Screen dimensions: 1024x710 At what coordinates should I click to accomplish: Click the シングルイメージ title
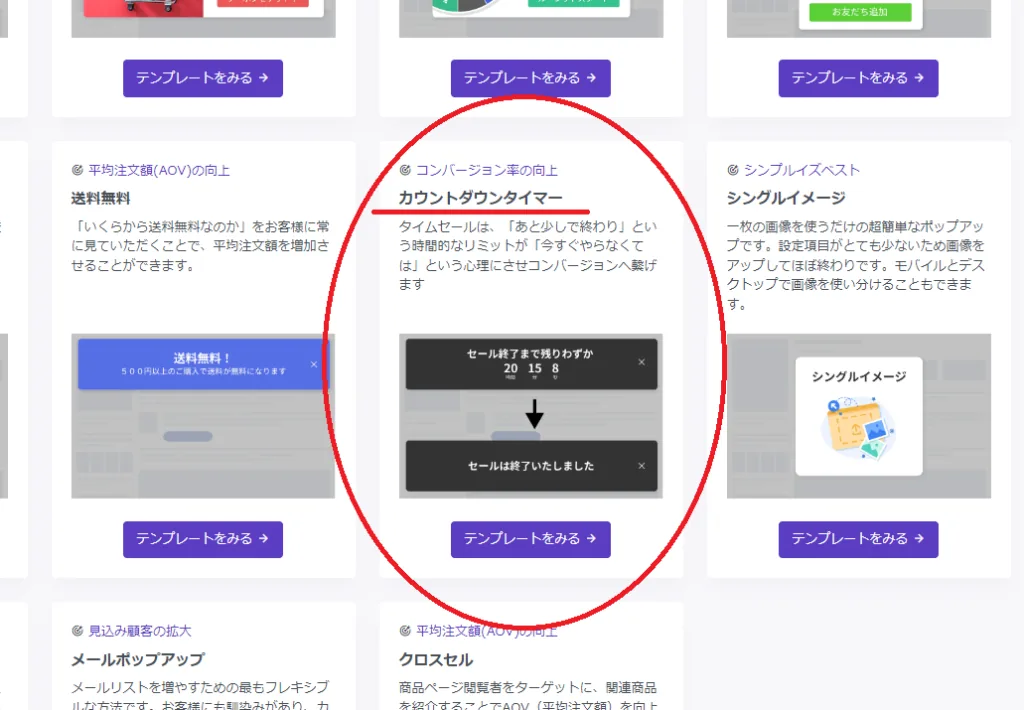[x=786, y=198]
